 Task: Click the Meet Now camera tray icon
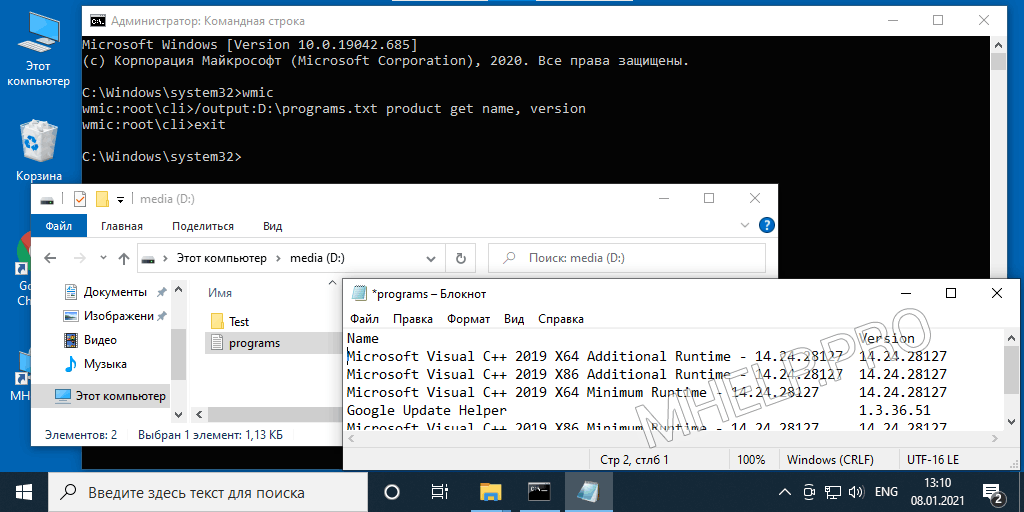(810, 492)
